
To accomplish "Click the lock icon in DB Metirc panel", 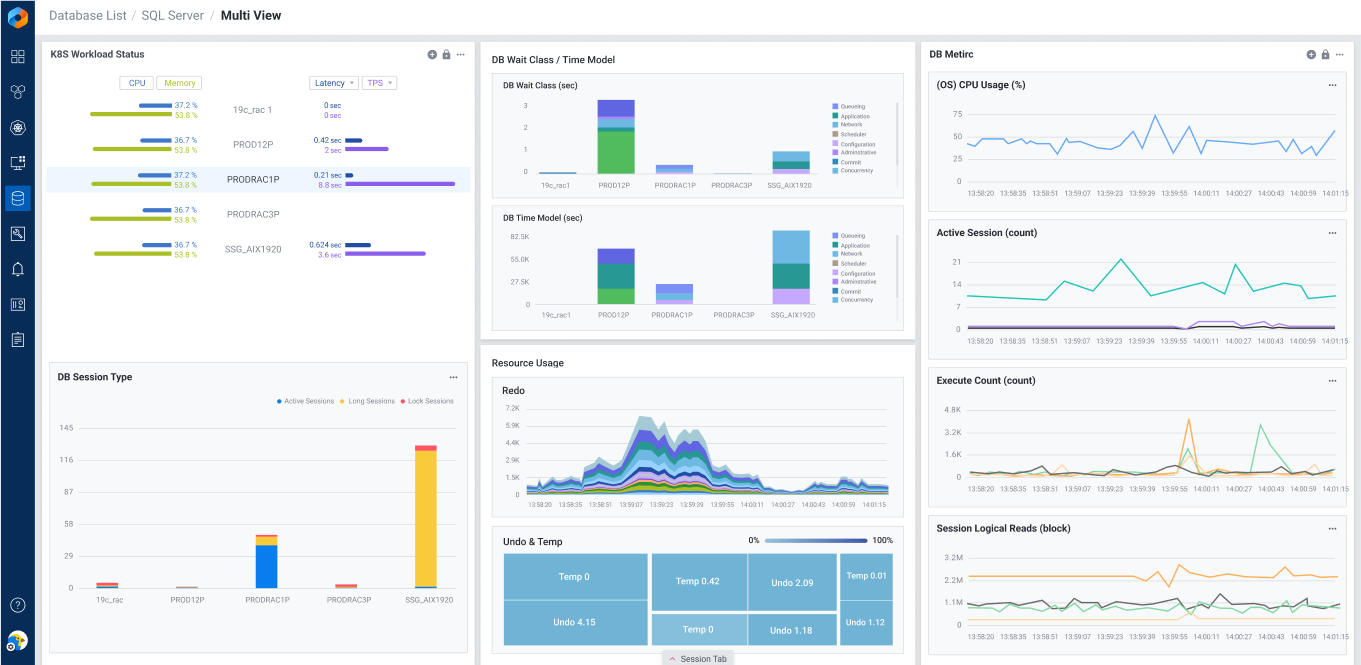I will tap(1325, 54).
